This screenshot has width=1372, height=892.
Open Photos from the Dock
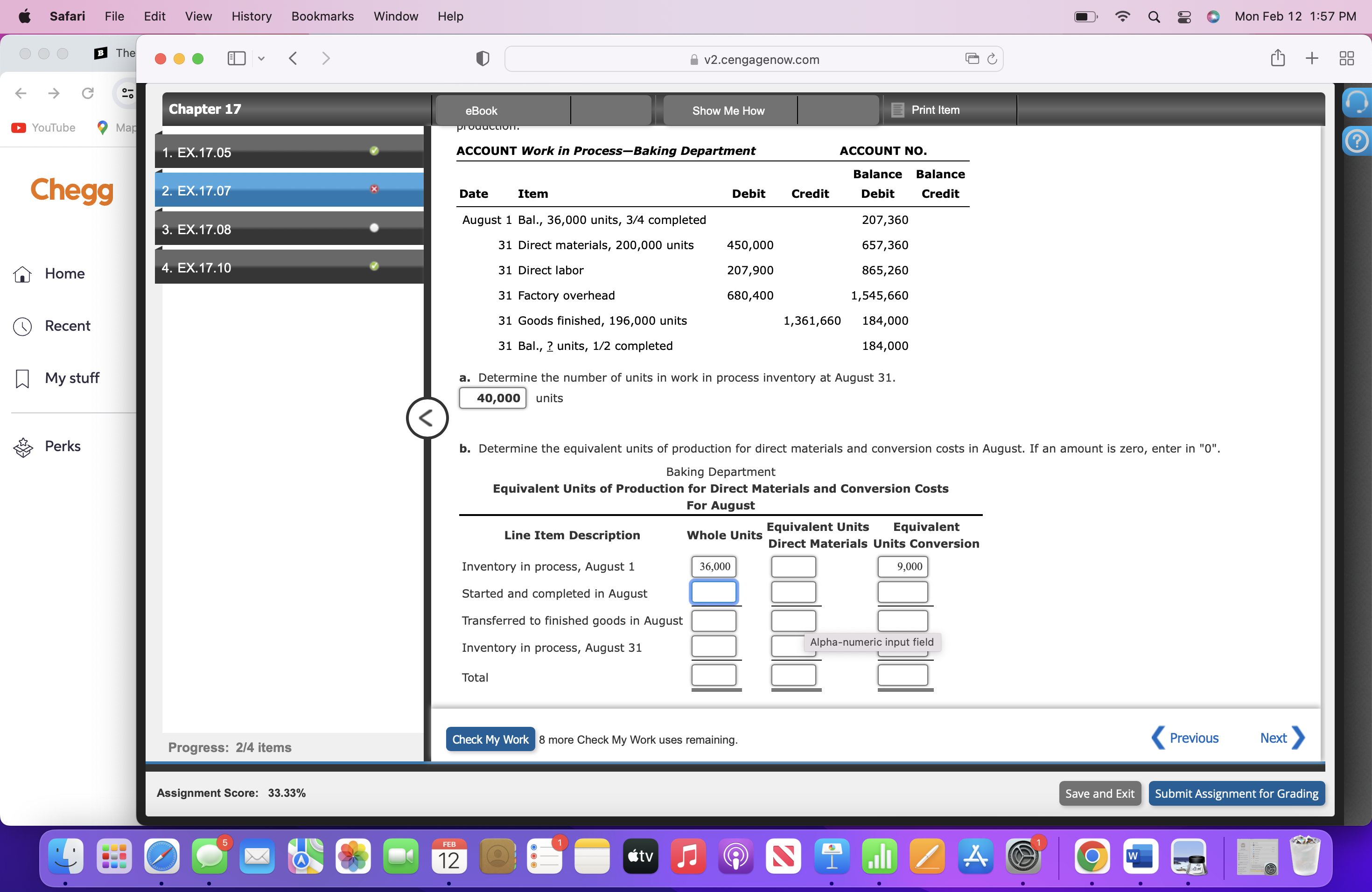click(353, 856)
